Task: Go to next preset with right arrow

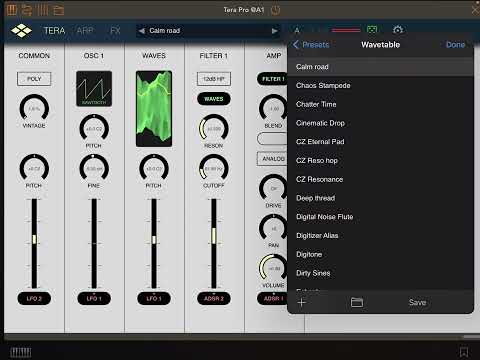Action: (274, 31)
